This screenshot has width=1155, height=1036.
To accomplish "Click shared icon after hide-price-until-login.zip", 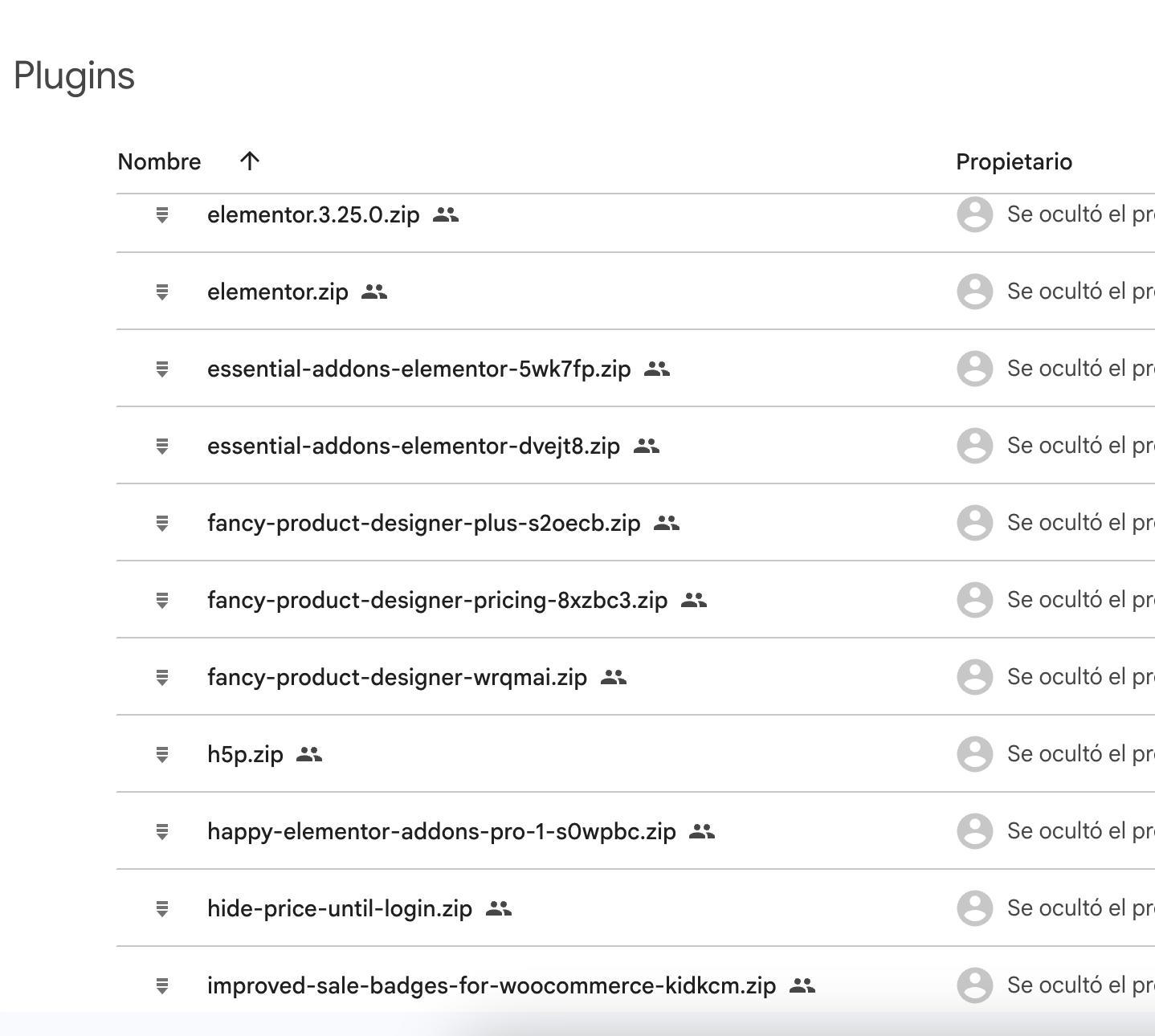I will (499, 909).
